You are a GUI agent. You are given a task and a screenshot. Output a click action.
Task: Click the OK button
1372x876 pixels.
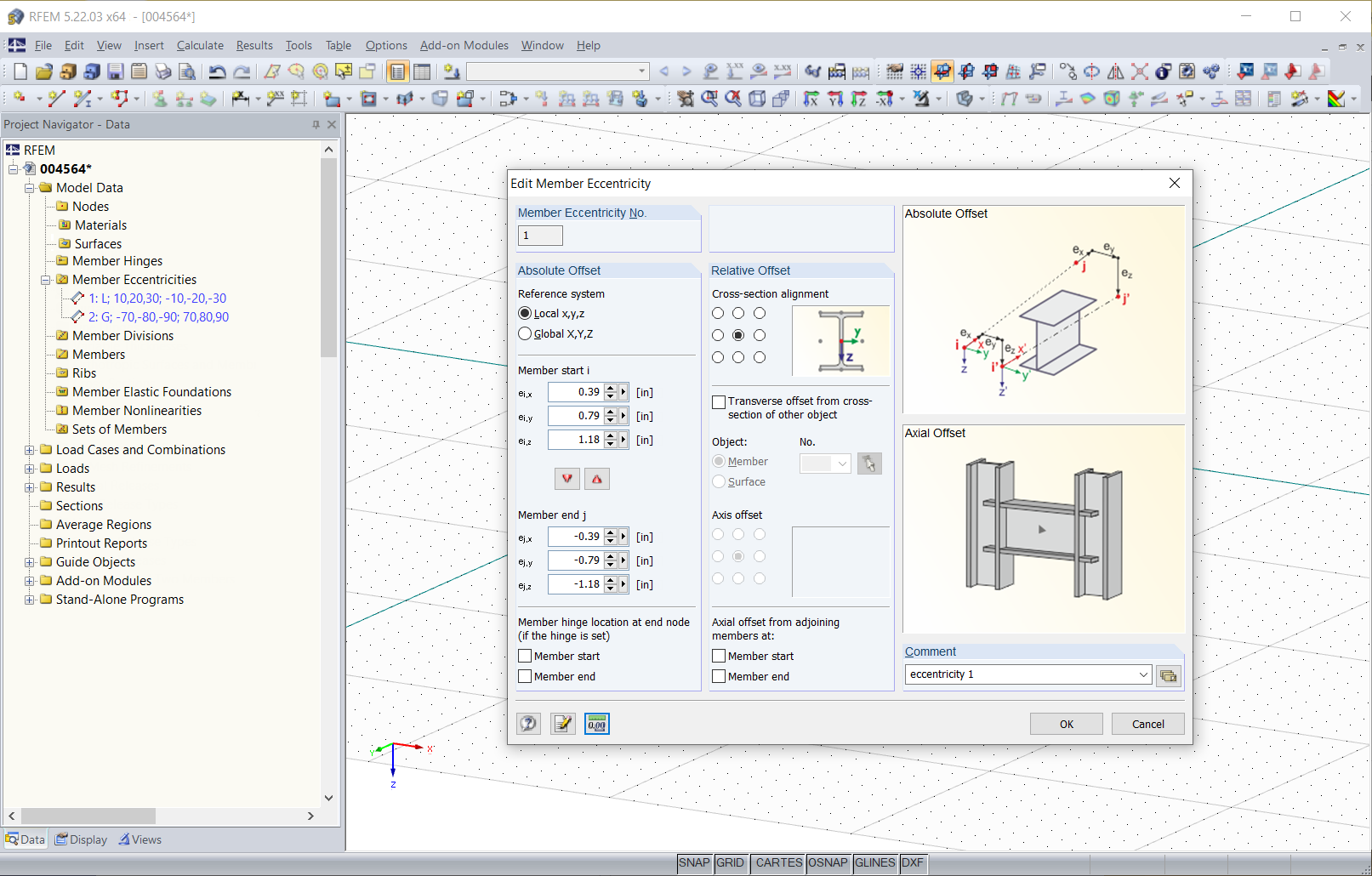tap(1066, 724)
